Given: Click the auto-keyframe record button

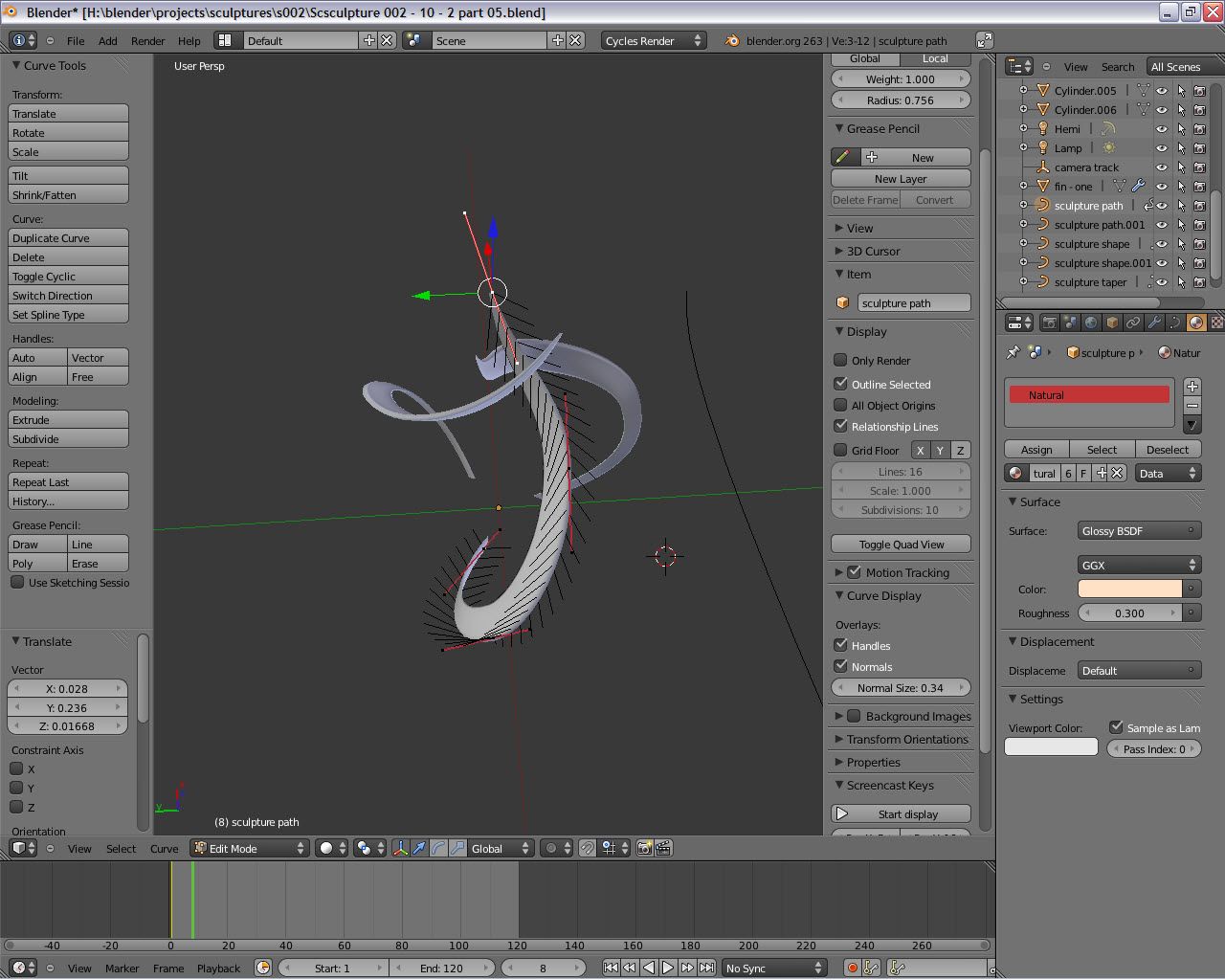Looking at the screenshot, I should [x=852, y=968].
